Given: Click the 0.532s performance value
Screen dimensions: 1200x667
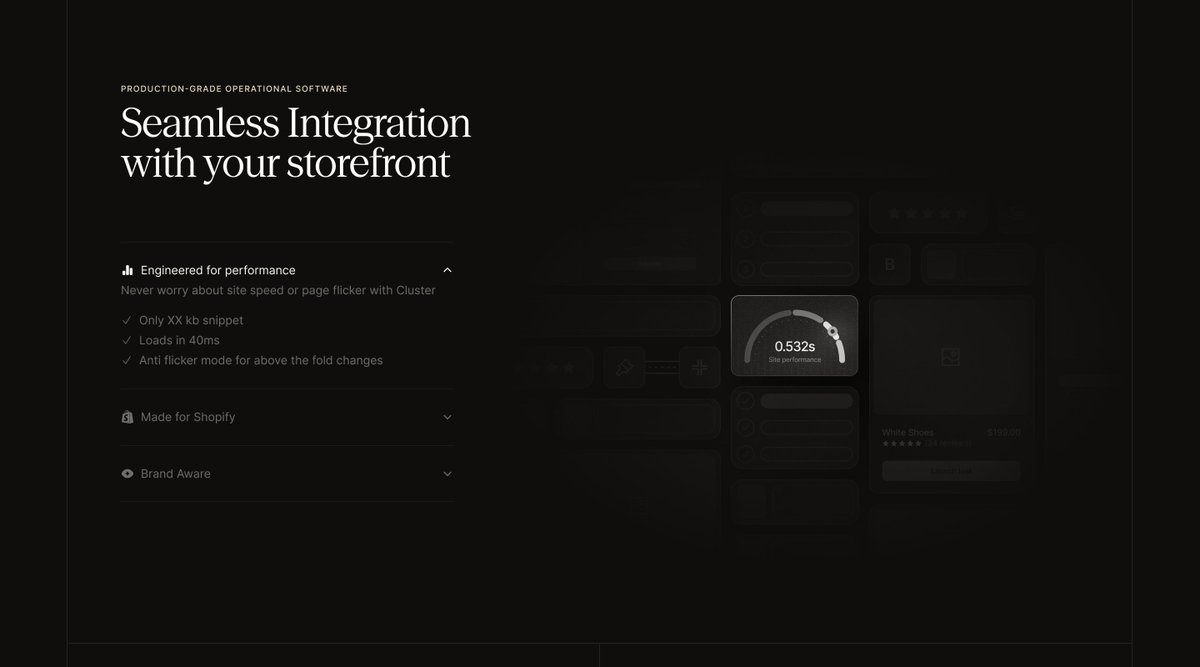Looking at the screenshot, I should [x=795, y=347].
